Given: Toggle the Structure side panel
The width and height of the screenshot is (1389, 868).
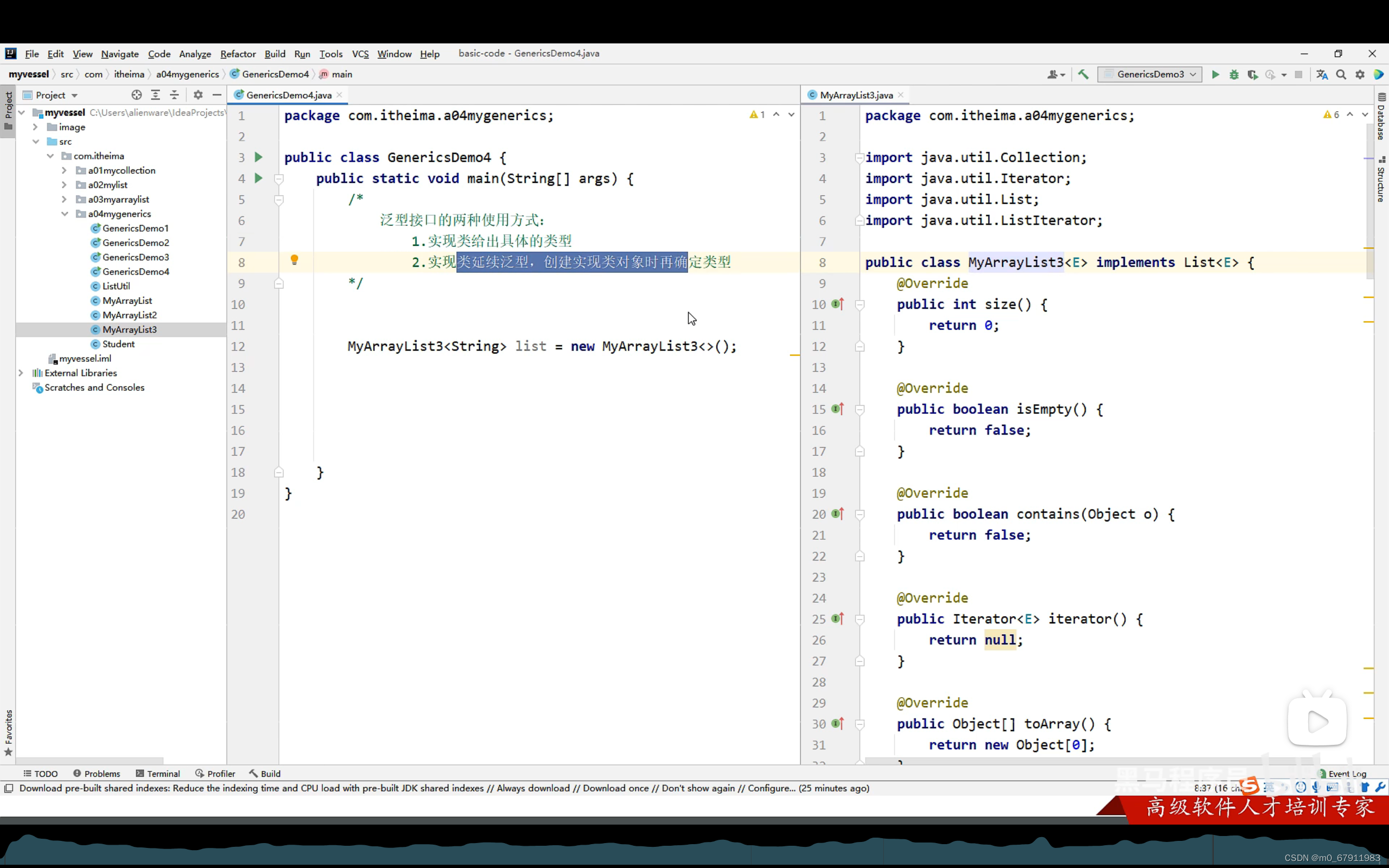Looking at the screenshot, I should [1381, 179].
